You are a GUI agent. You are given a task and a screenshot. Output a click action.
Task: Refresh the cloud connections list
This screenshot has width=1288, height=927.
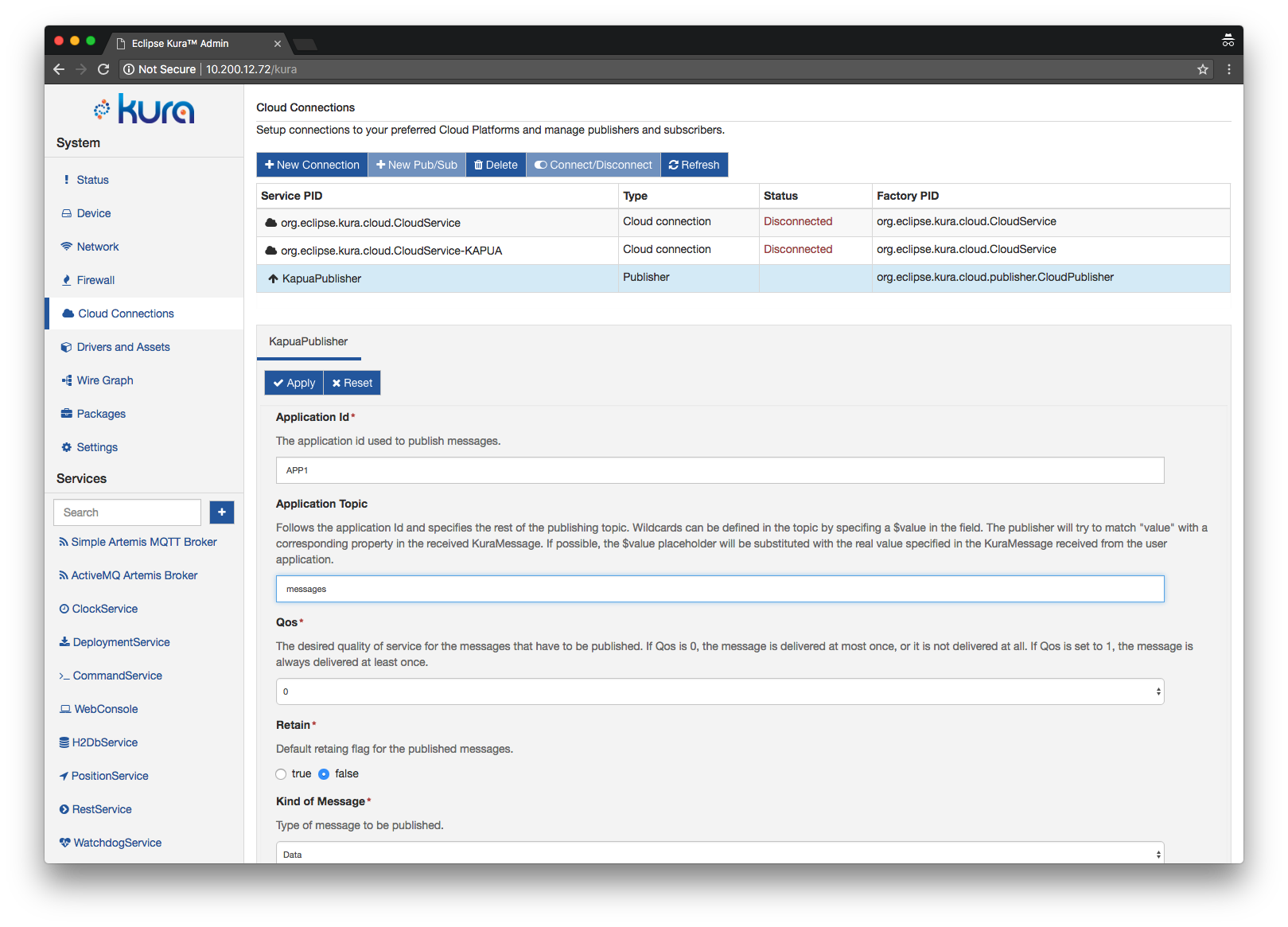(694, 165)
